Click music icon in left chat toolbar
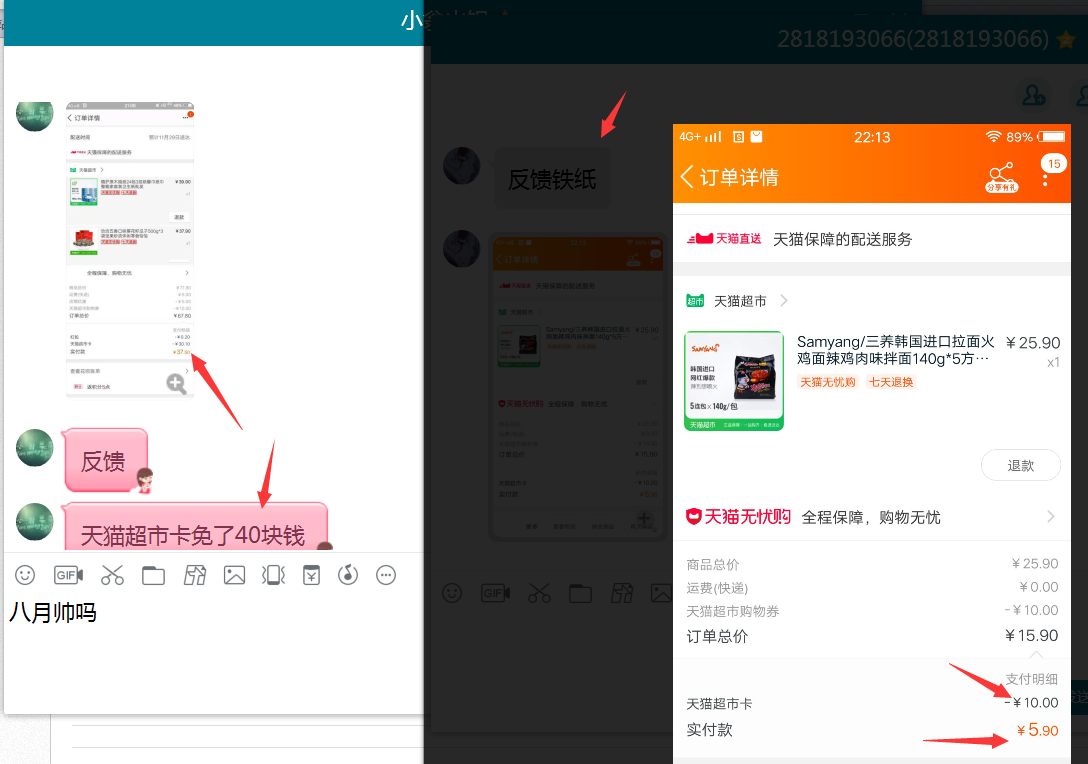 coord(348,575)
